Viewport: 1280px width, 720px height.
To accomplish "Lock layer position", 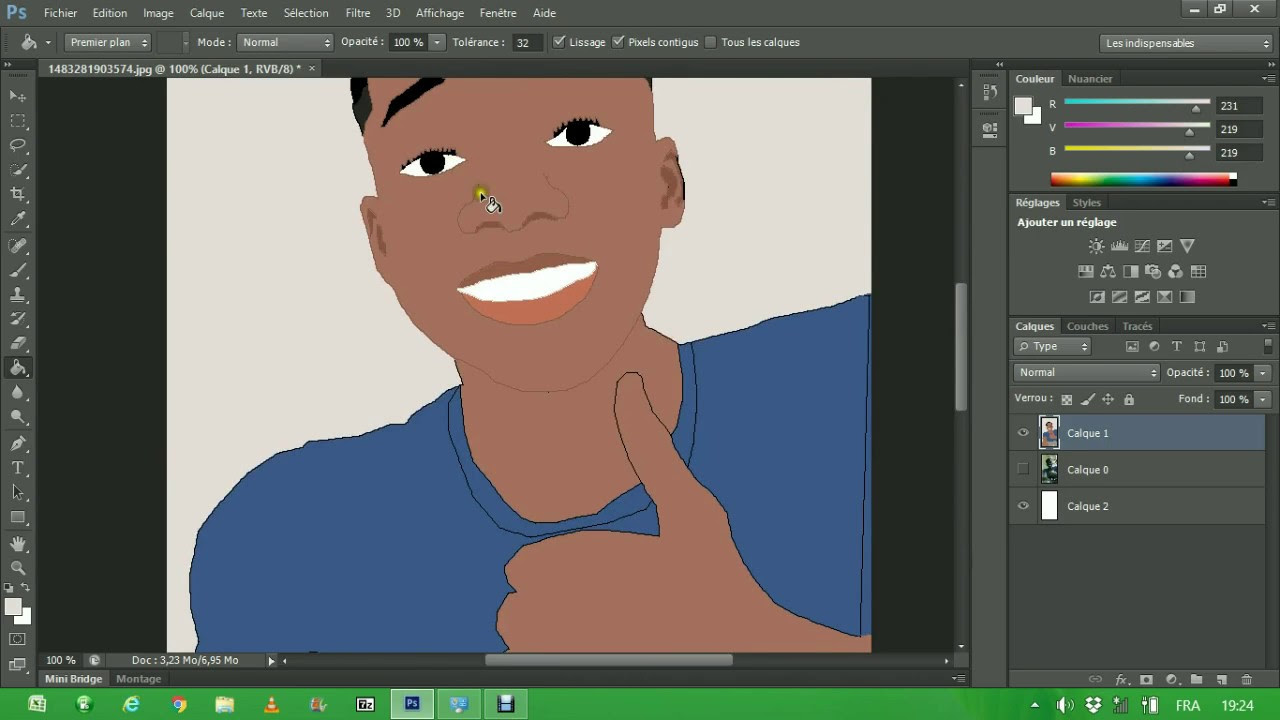I will point(1108,399).
